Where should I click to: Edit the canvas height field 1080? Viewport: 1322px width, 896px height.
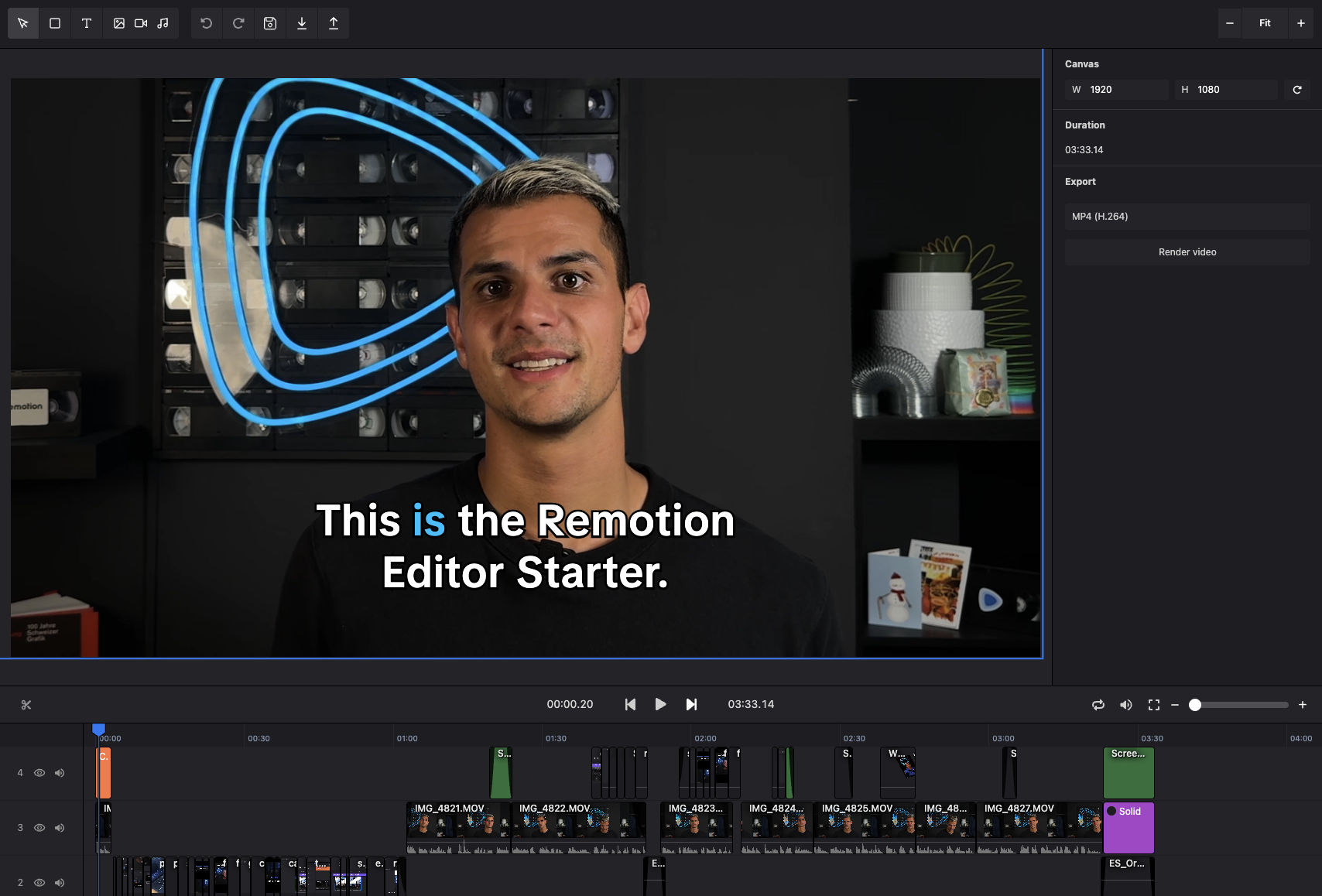1226,90
